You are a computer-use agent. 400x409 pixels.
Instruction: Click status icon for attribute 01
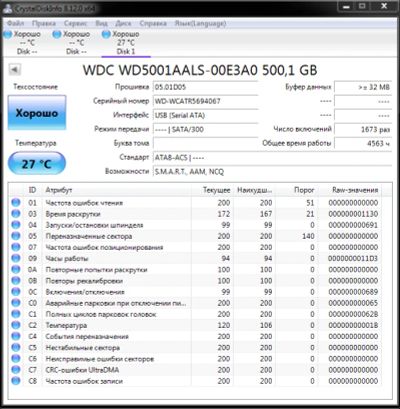tap(16, 202)
